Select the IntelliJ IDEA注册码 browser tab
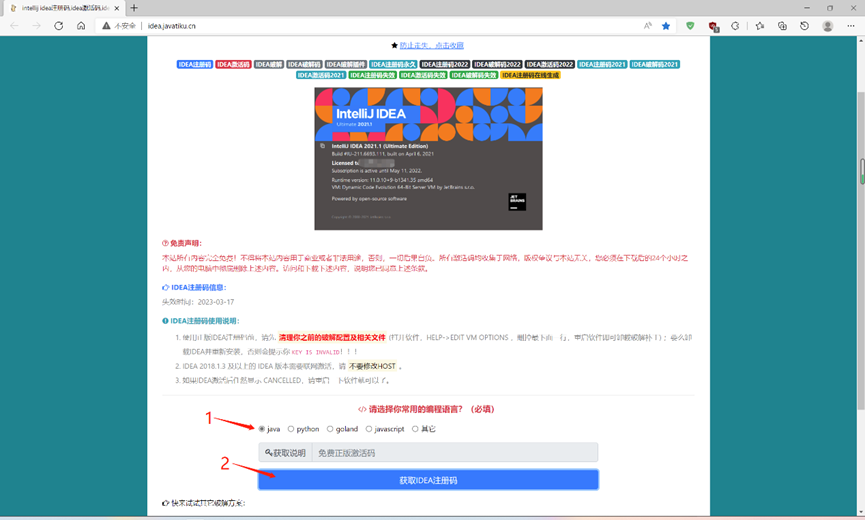This screenshot has height=520, width=865. [x=63, y=8]
